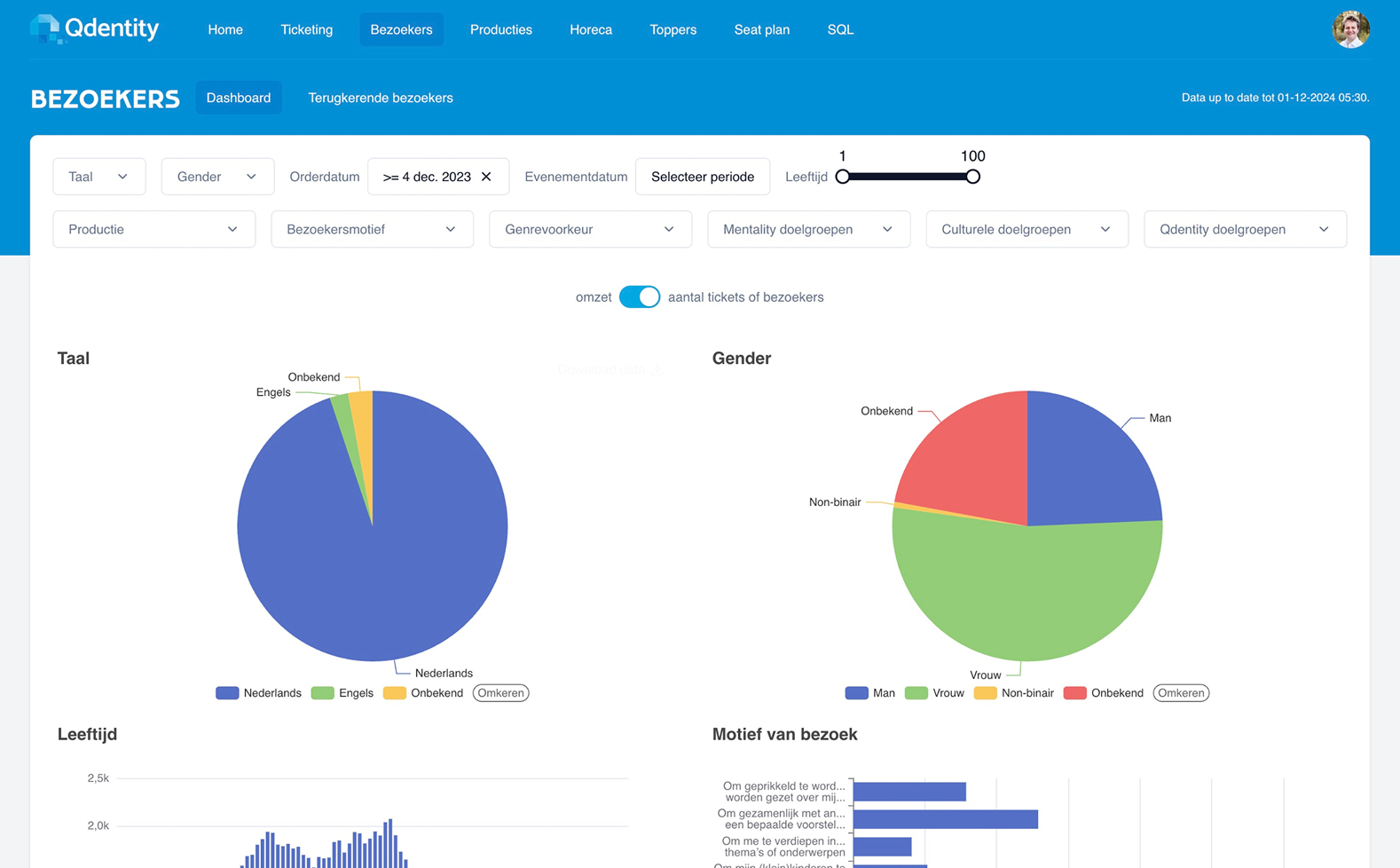Toggle the Engels legend entry in Taal chart
This screenshot has height=868, width=1400.
342,693
